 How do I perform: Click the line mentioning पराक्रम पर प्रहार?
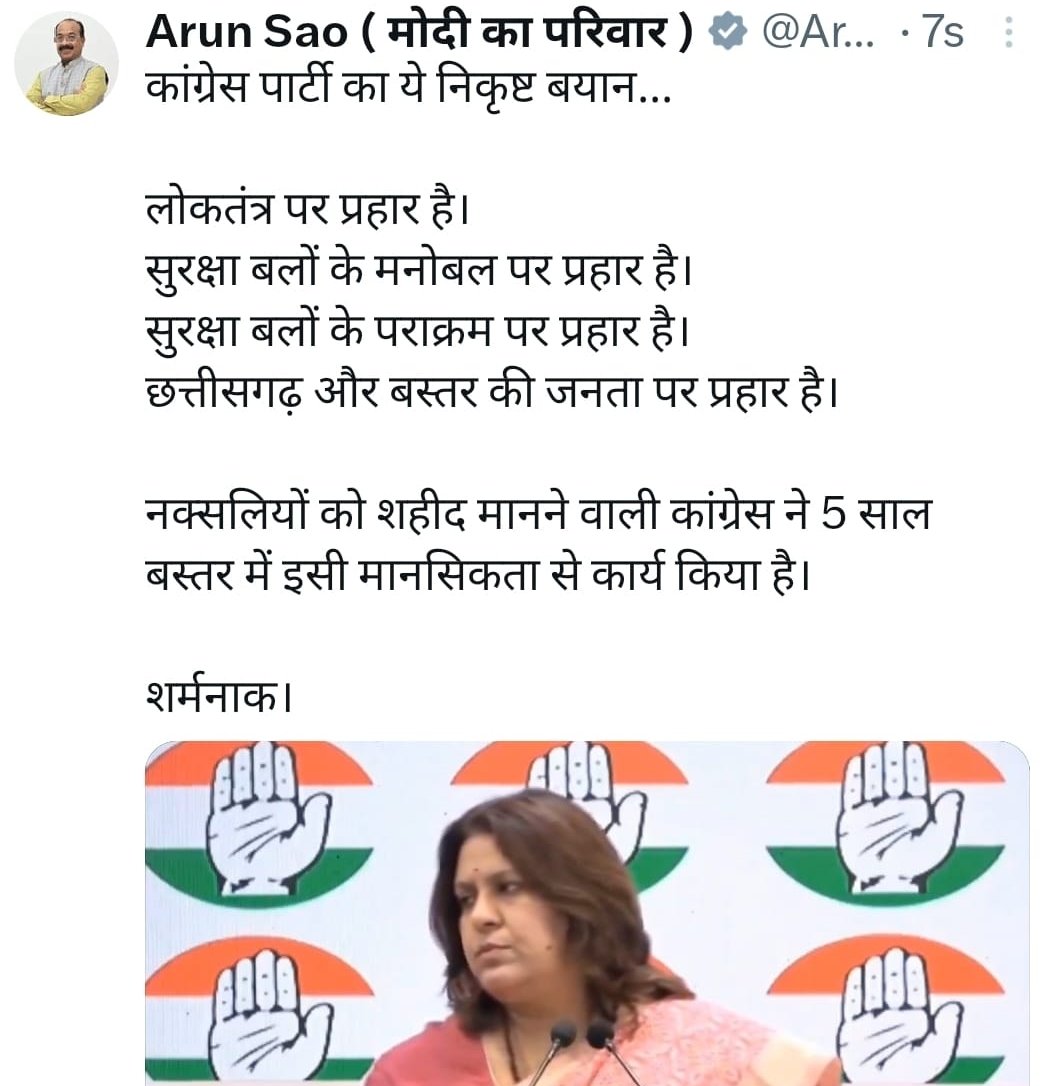click(418, 331)
